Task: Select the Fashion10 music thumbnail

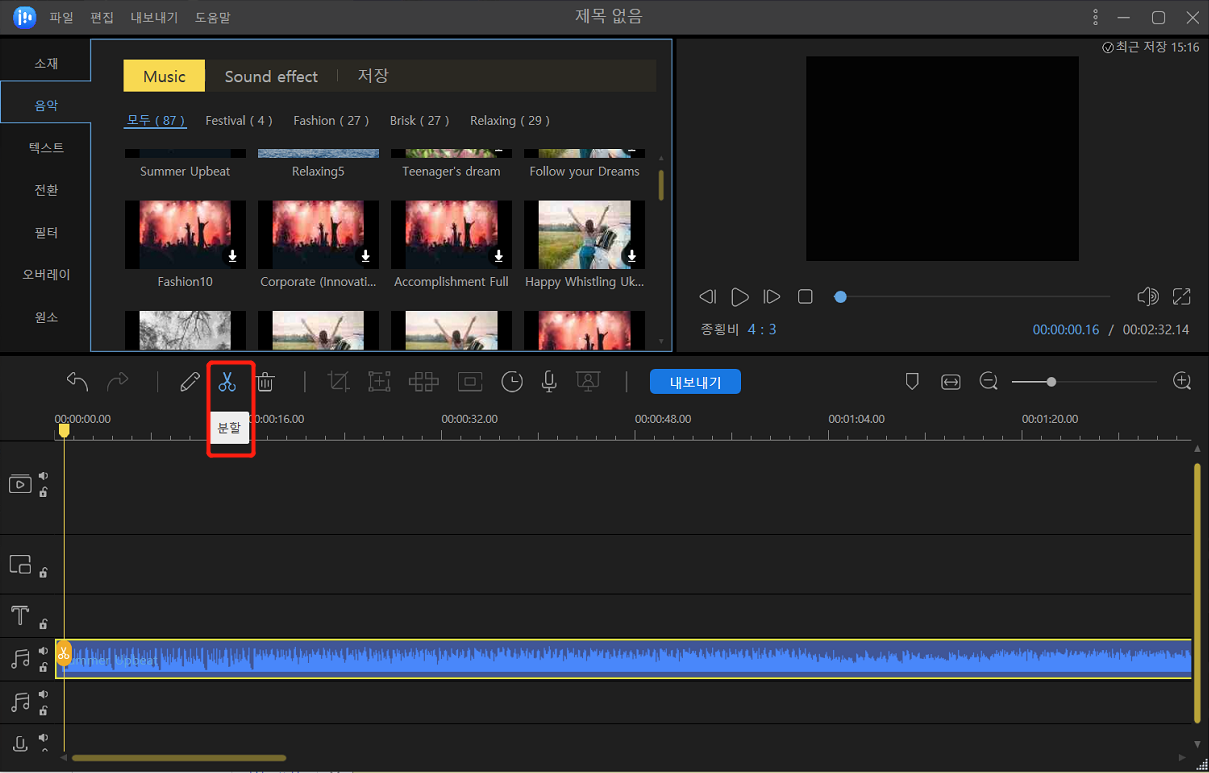Action: coord(185,235)
